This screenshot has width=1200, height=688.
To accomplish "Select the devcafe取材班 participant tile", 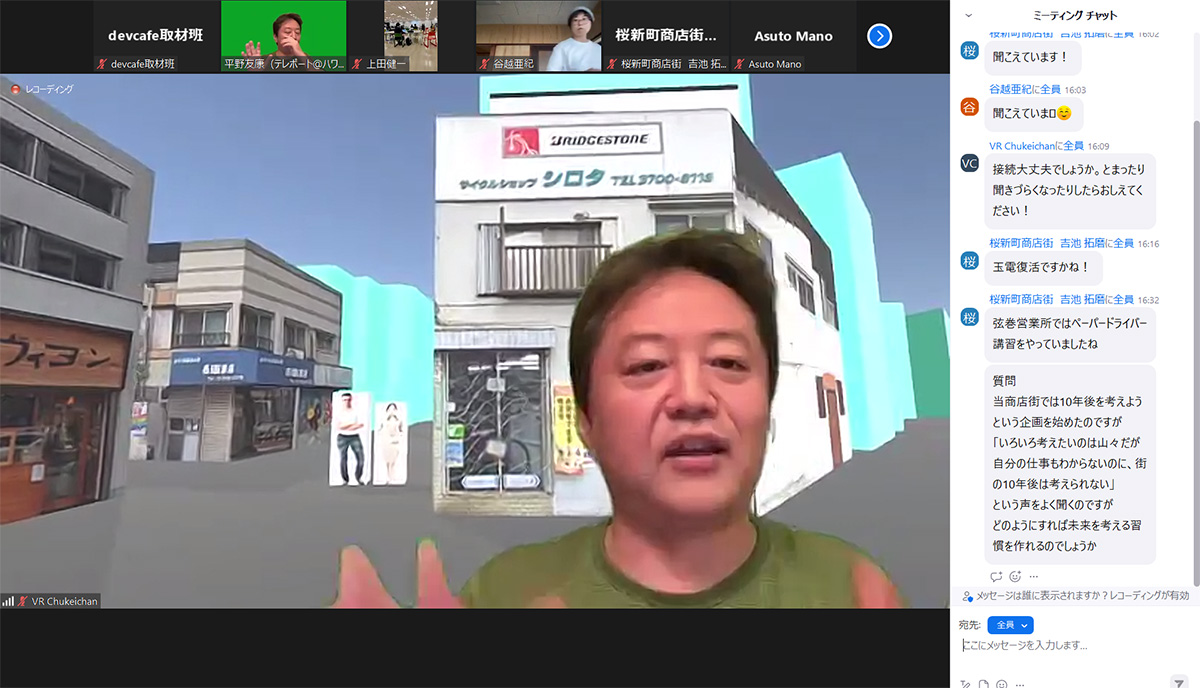I will click(155, 36).
